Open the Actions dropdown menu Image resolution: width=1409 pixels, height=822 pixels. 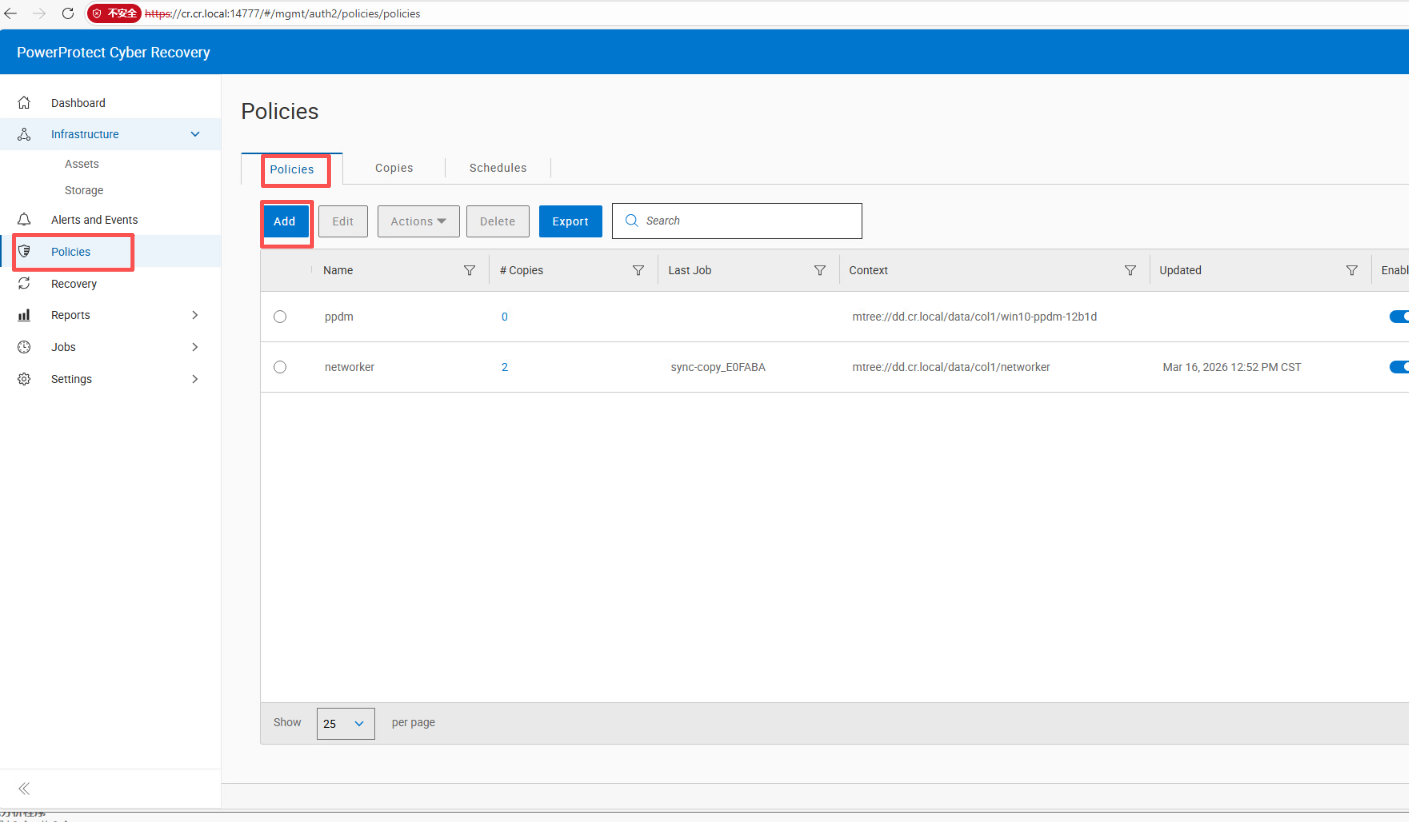[418, 221]
